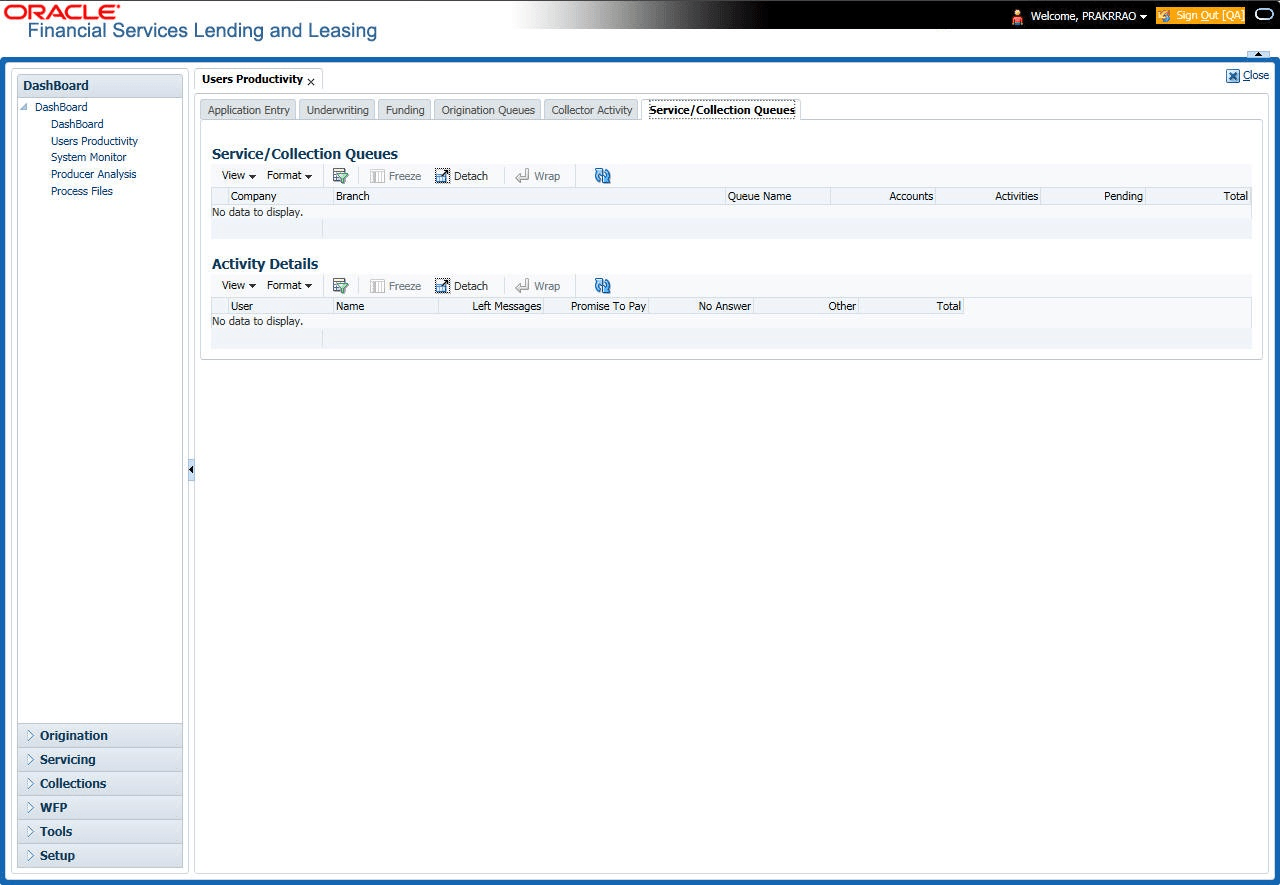Click the Left Messages column header
Viewport: 1280px width, 885px height.
pos(491,306)
